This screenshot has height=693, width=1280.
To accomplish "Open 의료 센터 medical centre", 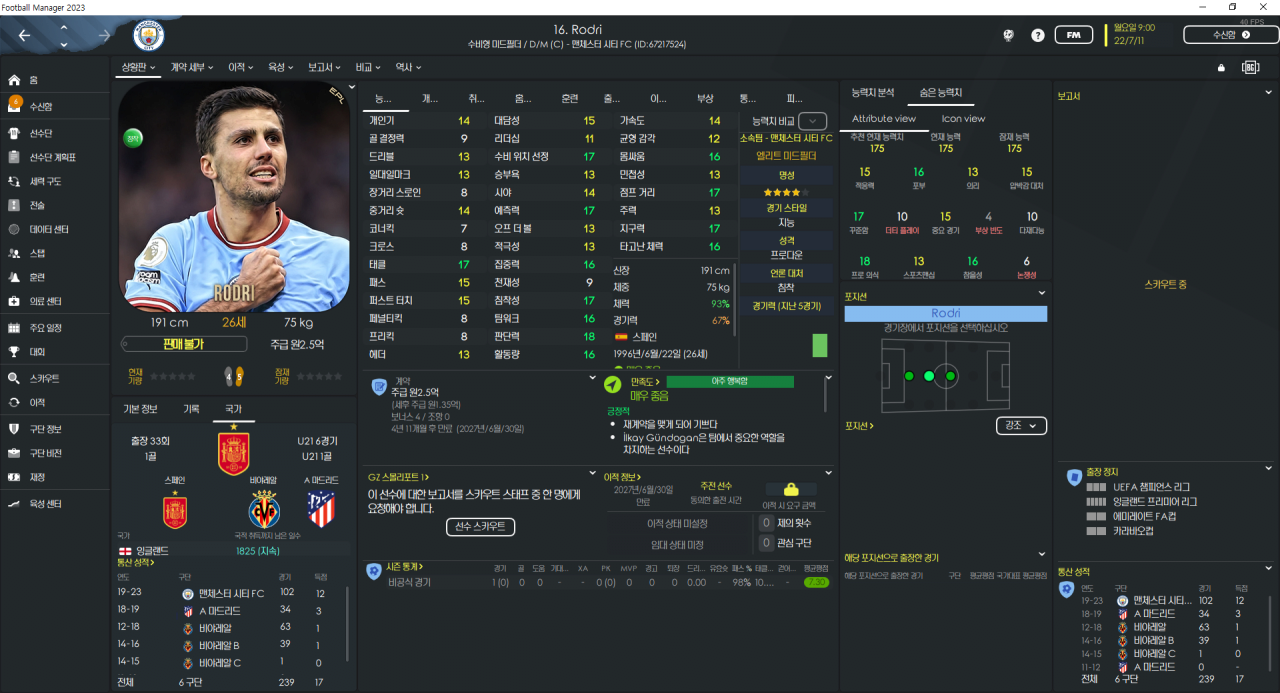I will (x=45, y=301).
